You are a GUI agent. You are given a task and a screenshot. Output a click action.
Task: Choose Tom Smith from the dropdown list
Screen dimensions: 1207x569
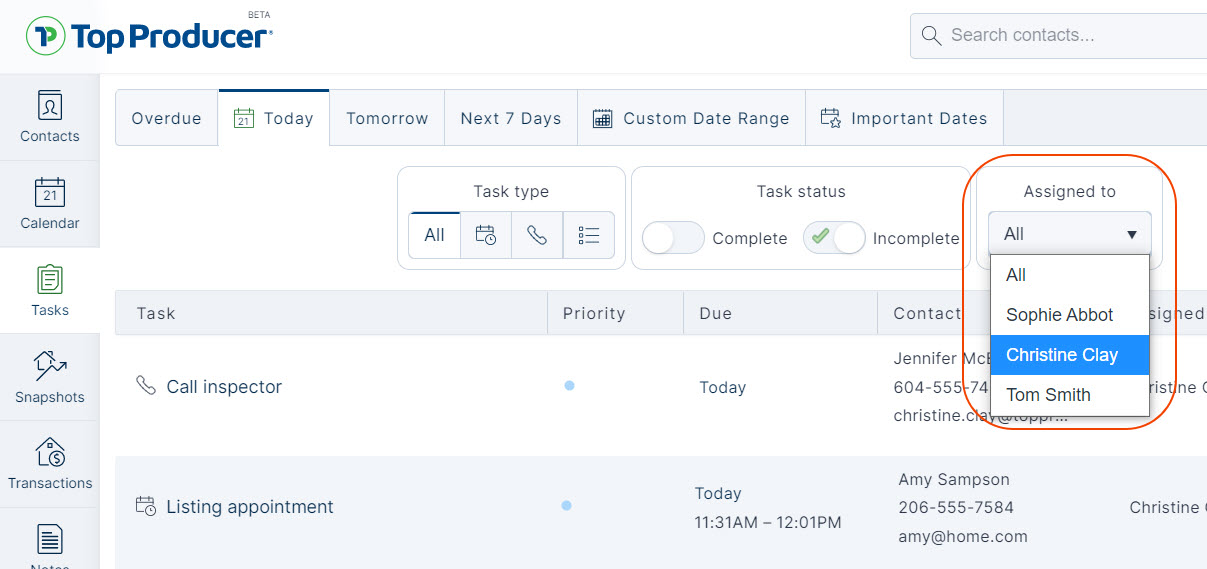click(x=1069, y=395)
